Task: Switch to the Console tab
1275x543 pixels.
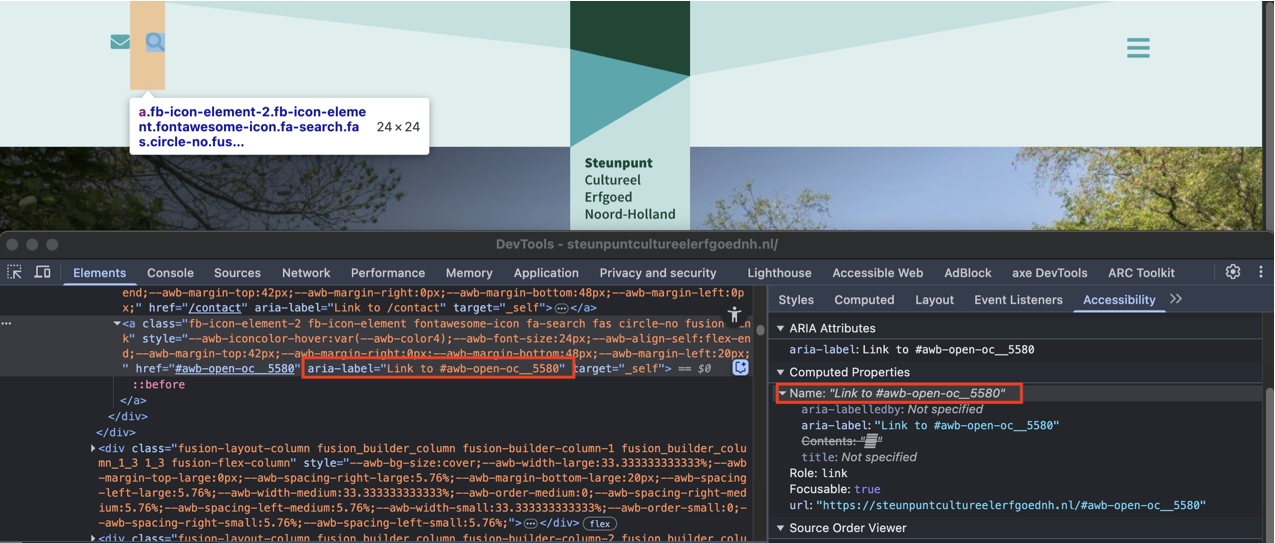Action: (x=170, y=273)
